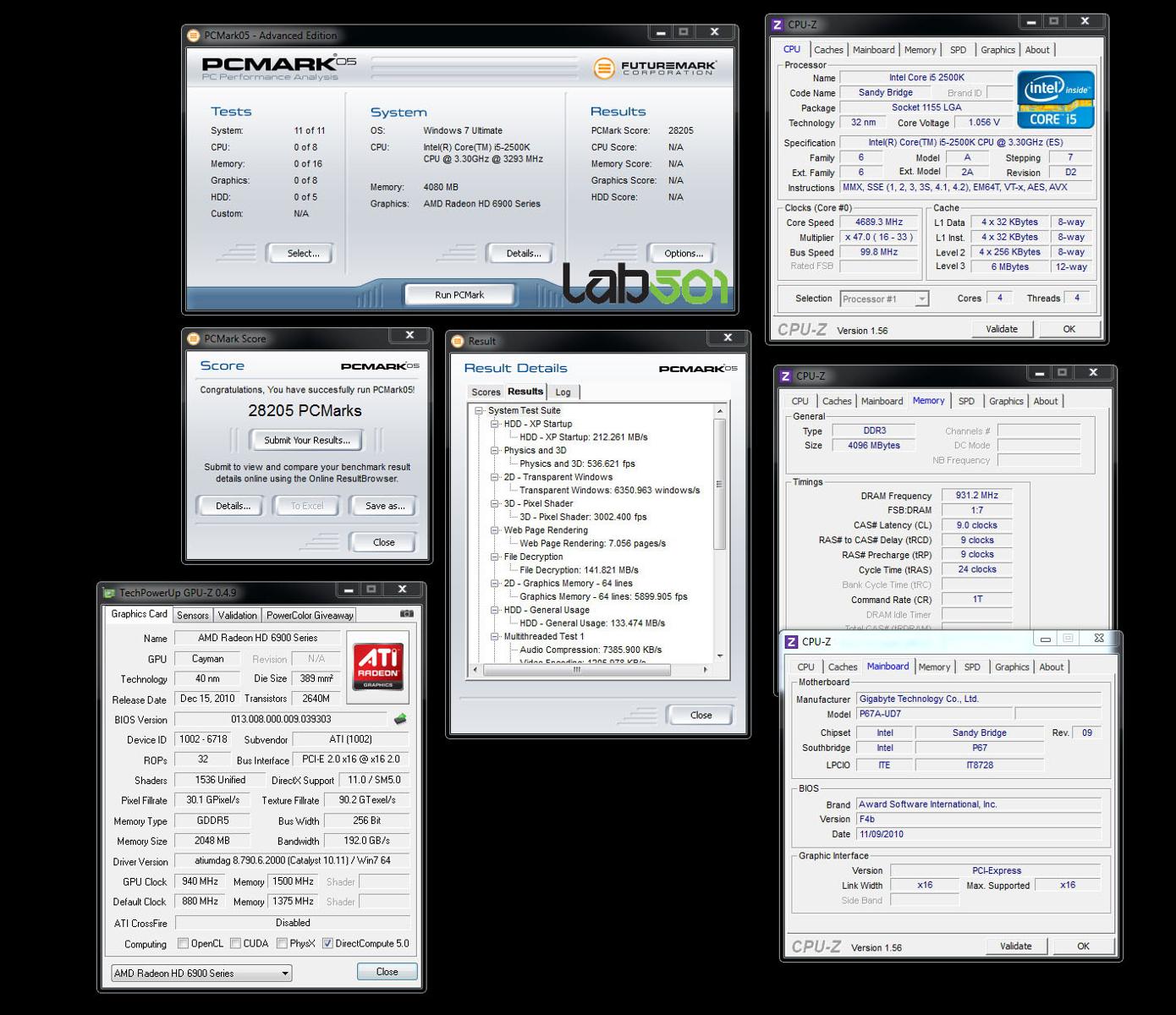Open Sensors tab in GPU-Z
Image resolution: width=1176 pixels, height=1015 pixels.
click(x=193, y=615)
